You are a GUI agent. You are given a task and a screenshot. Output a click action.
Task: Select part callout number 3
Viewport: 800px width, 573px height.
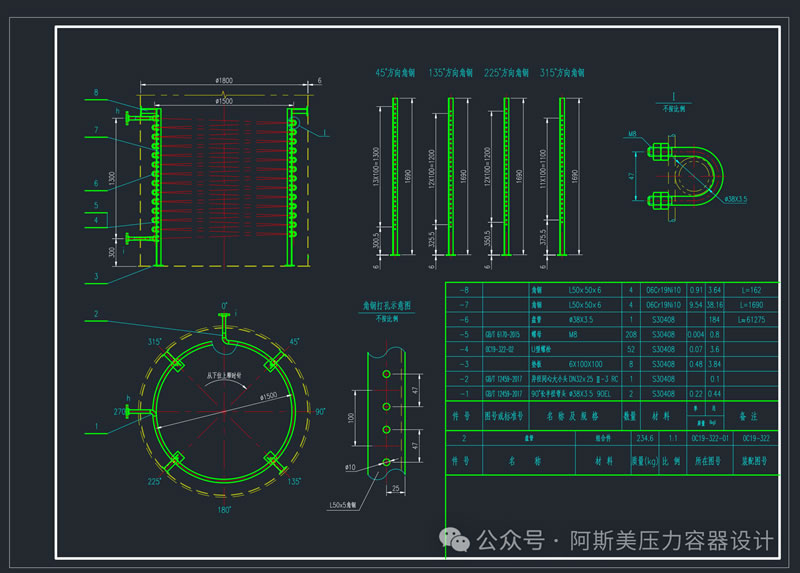click(x=95, y=276)
